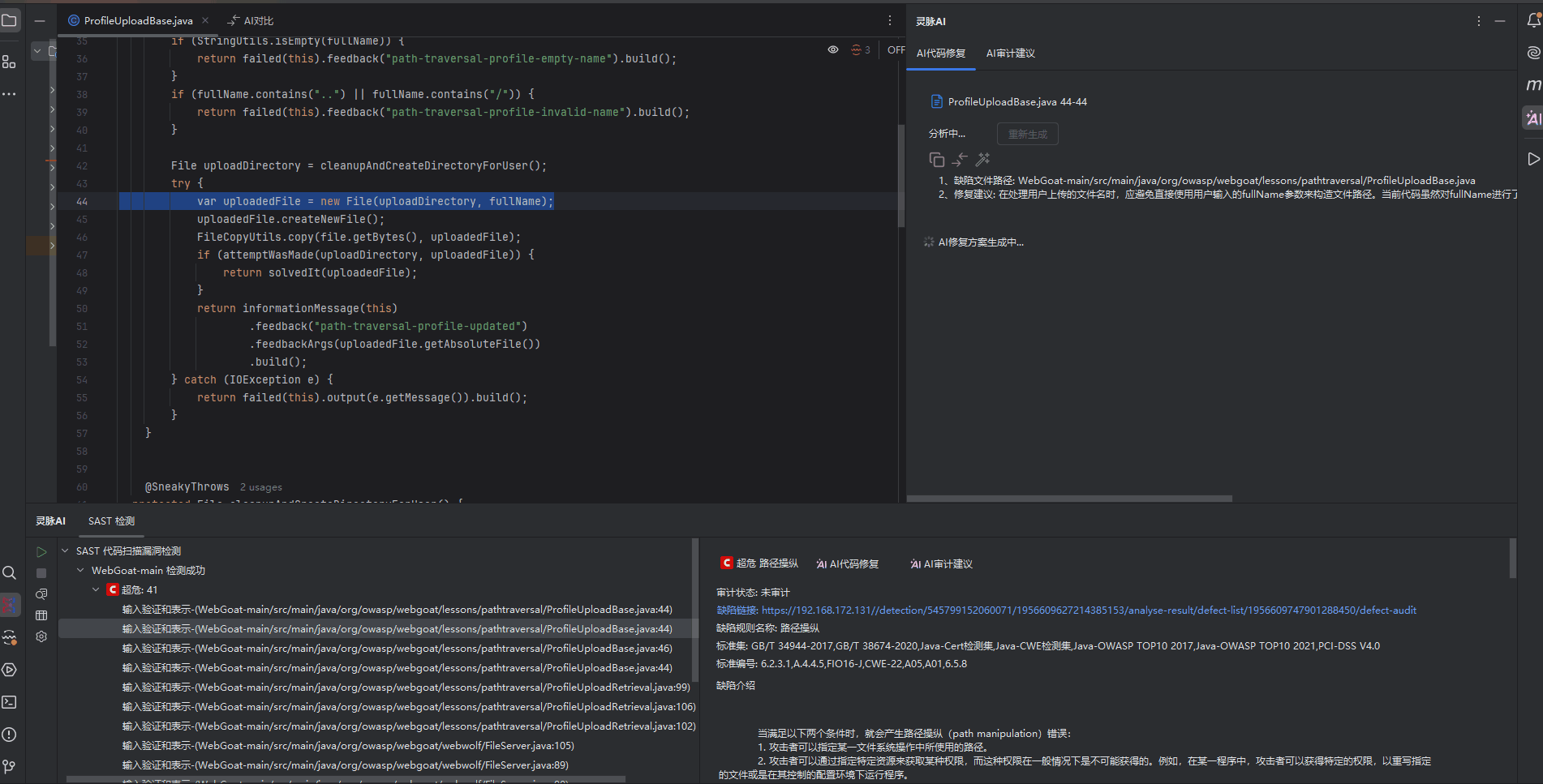Switch to the 灵脉AI bottom panel tab
Viewport: 1543px width, 784px height.
coord(50,521)
